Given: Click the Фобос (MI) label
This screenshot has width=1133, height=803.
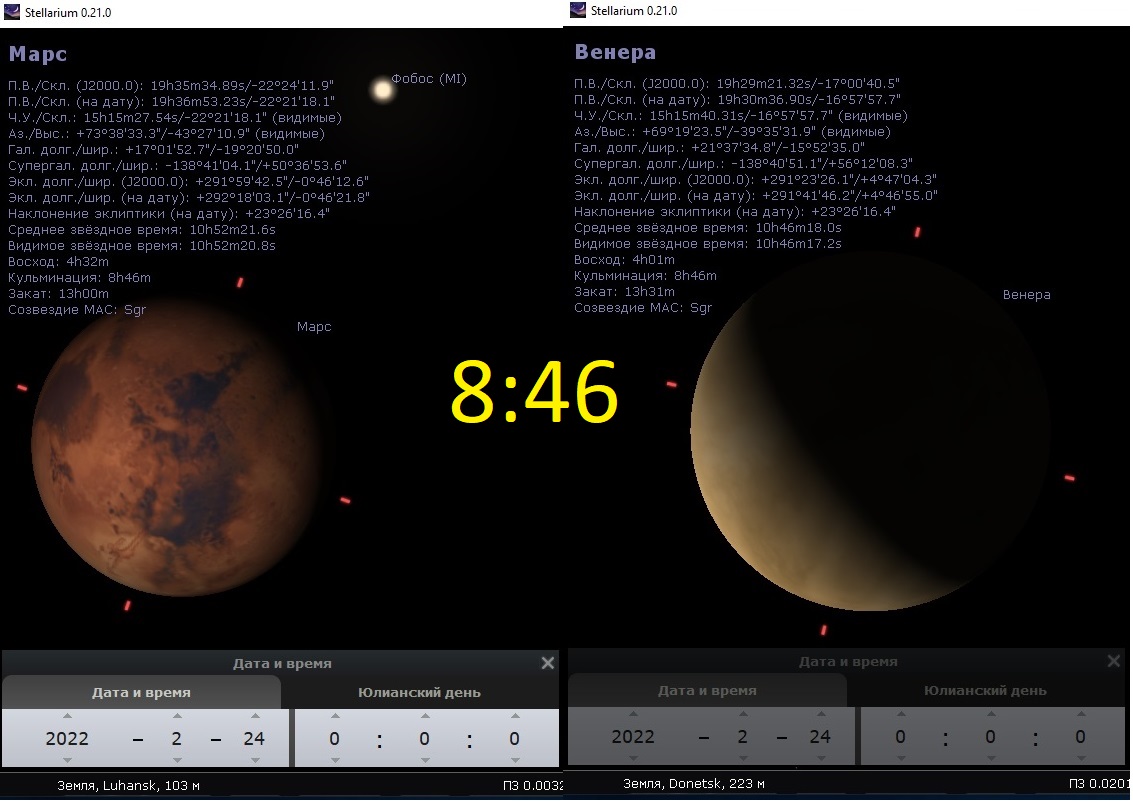Looking at the screenshot, I should [x=428, y=78].
